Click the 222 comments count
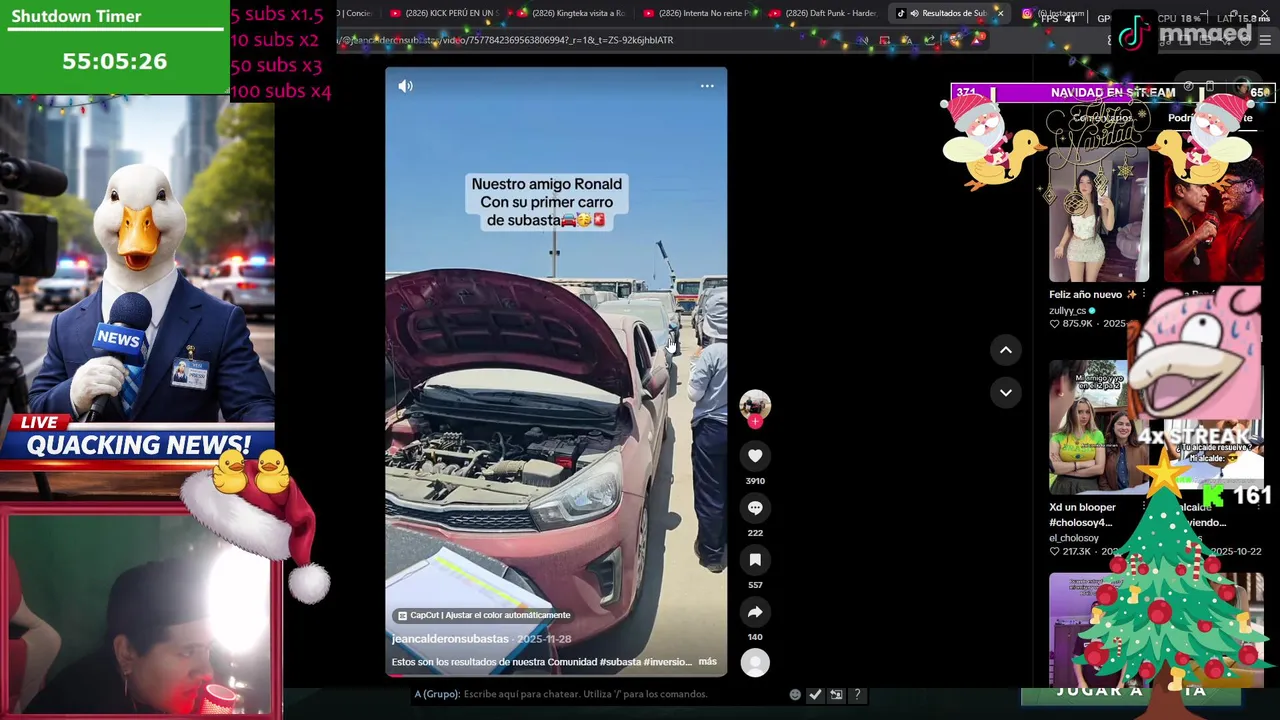This screenshot has height=720, width=1280. click(755, 533)
